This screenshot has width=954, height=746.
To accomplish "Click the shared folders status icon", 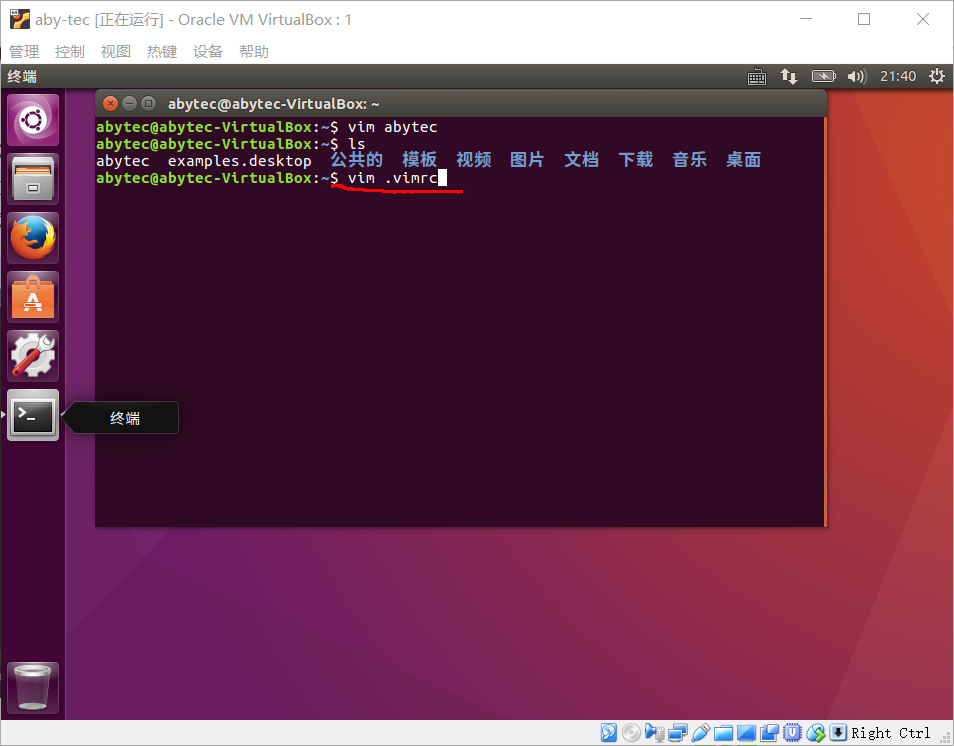I will 723,733.
